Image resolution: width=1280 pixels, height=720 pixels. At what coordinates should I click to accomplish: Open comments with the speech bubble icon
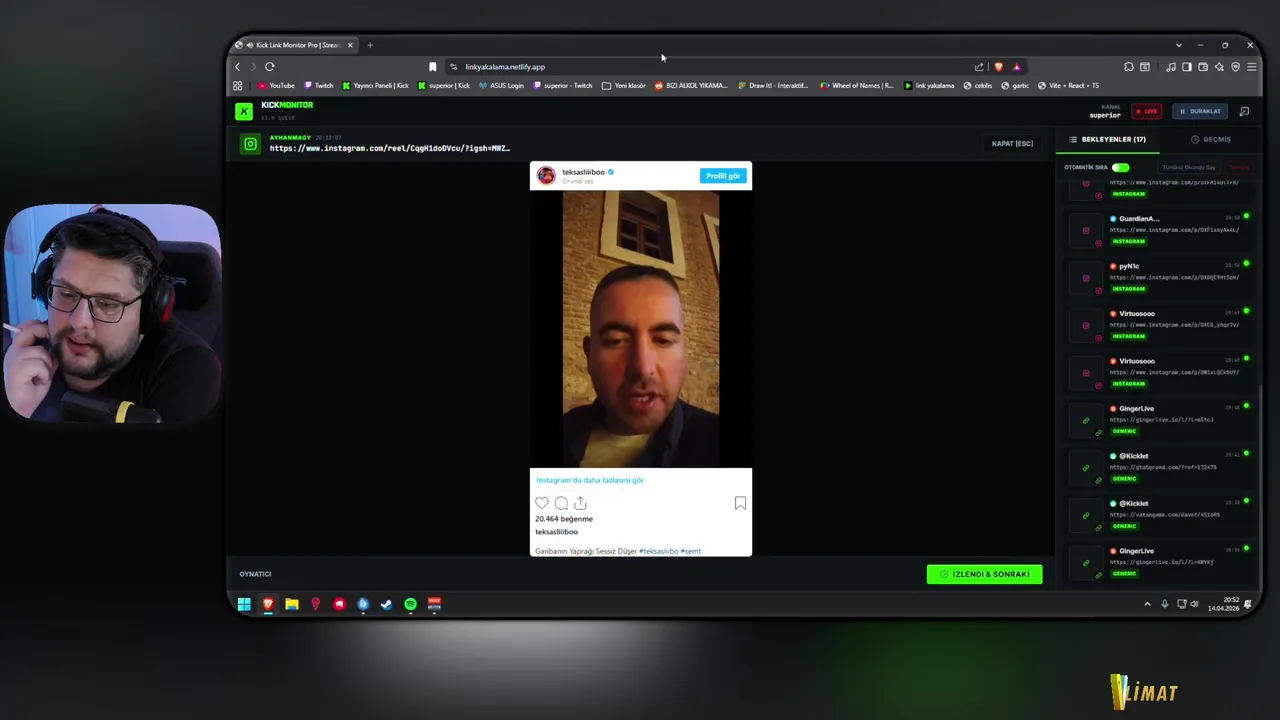pos(561,503)
